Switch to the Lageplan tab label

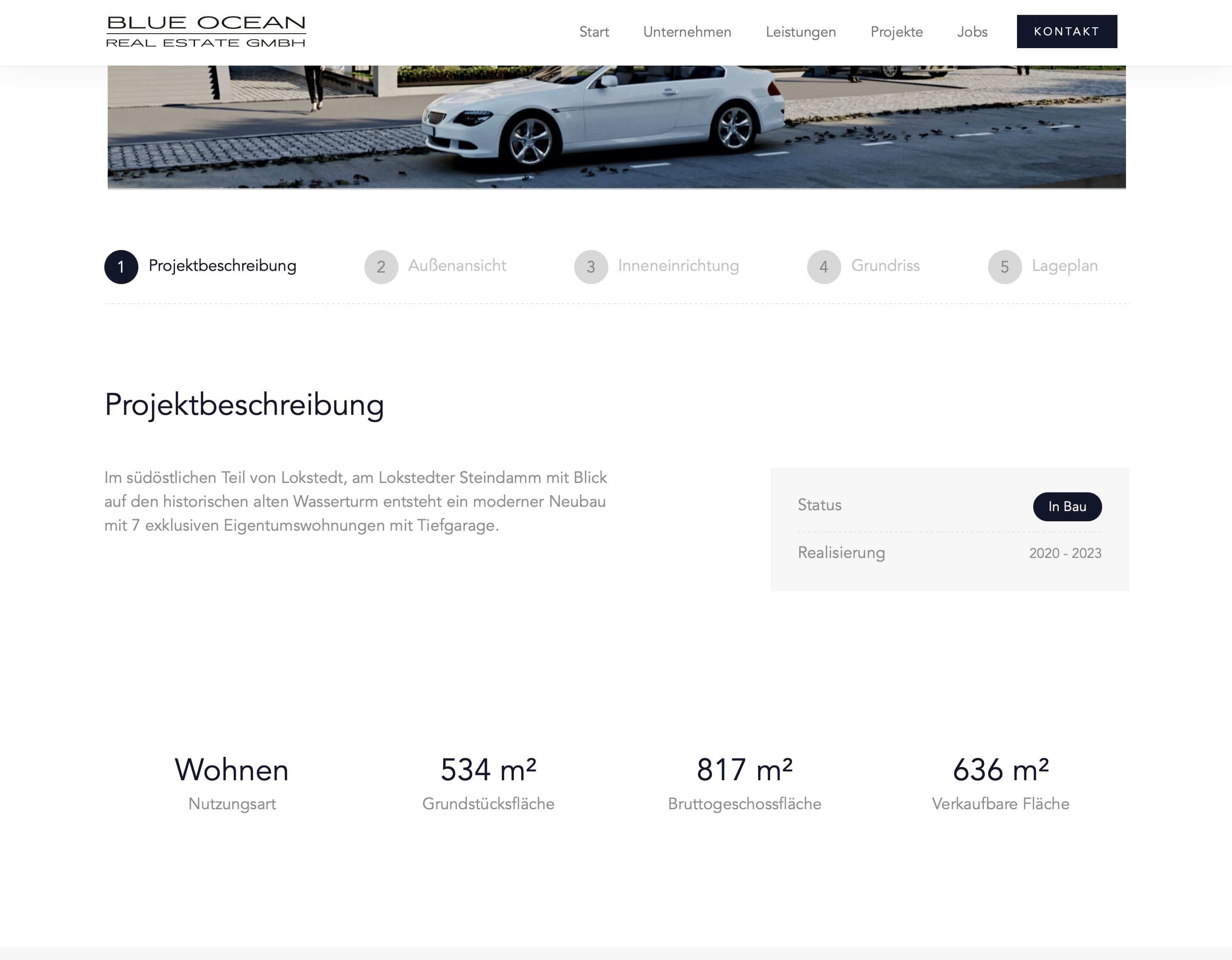coord(1065,266)
